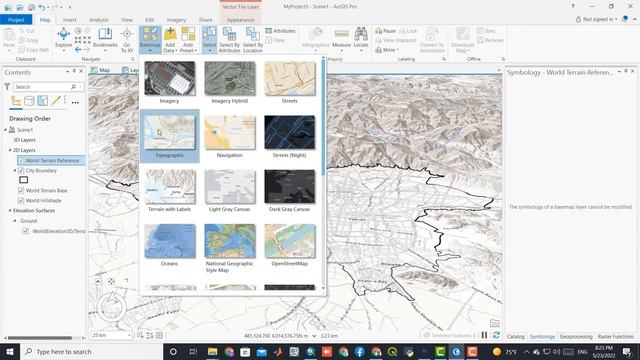
Task: Click the City Boundary symbol swatch
Action: (x=24, y=180)
